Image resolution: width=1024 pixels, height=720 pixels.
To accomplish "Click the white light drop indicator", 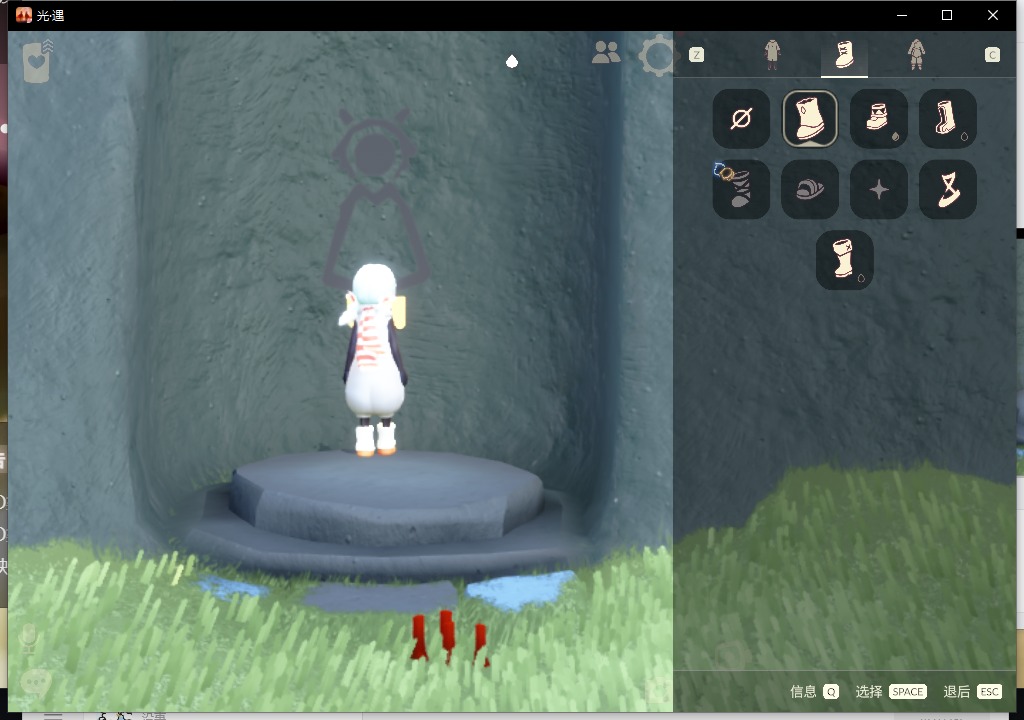I will [x=512, y=61].
